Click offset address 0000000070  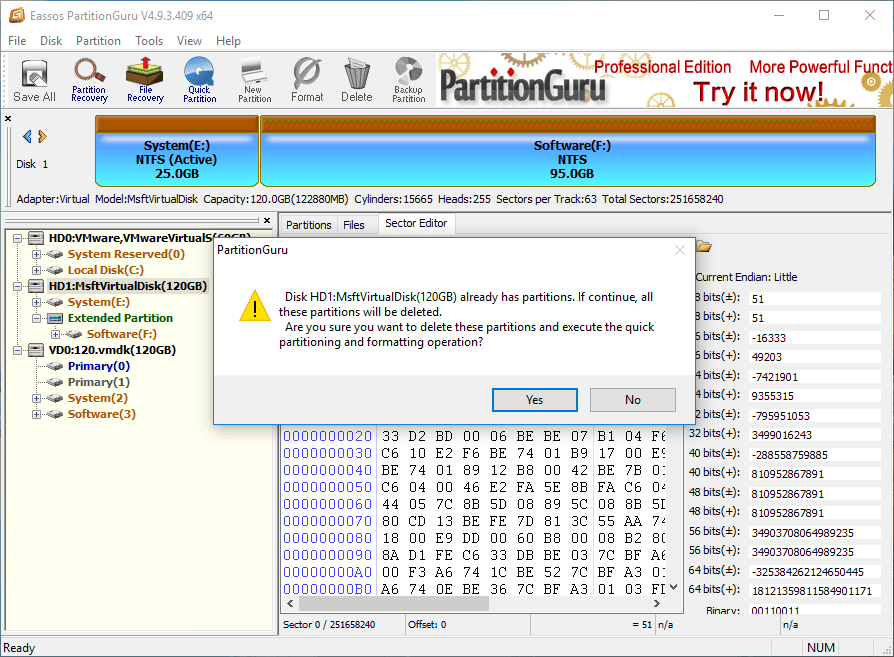[x=327, y=521]
